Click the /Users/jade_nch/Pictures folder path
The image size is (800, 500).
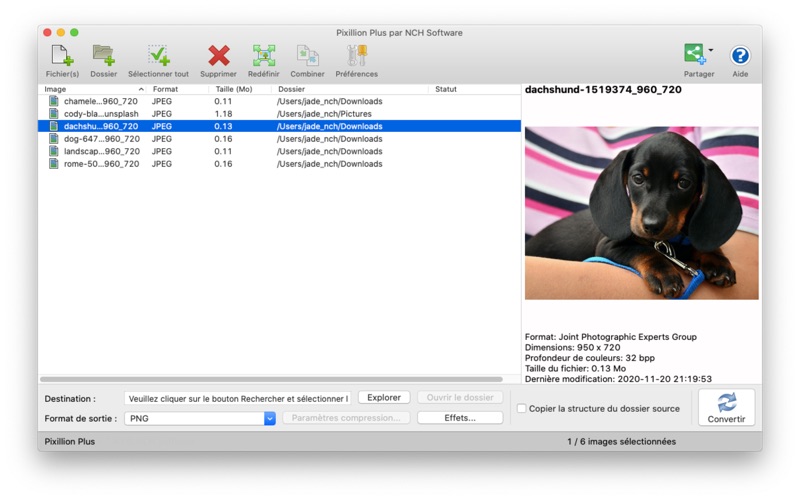[x=324, y=114]
